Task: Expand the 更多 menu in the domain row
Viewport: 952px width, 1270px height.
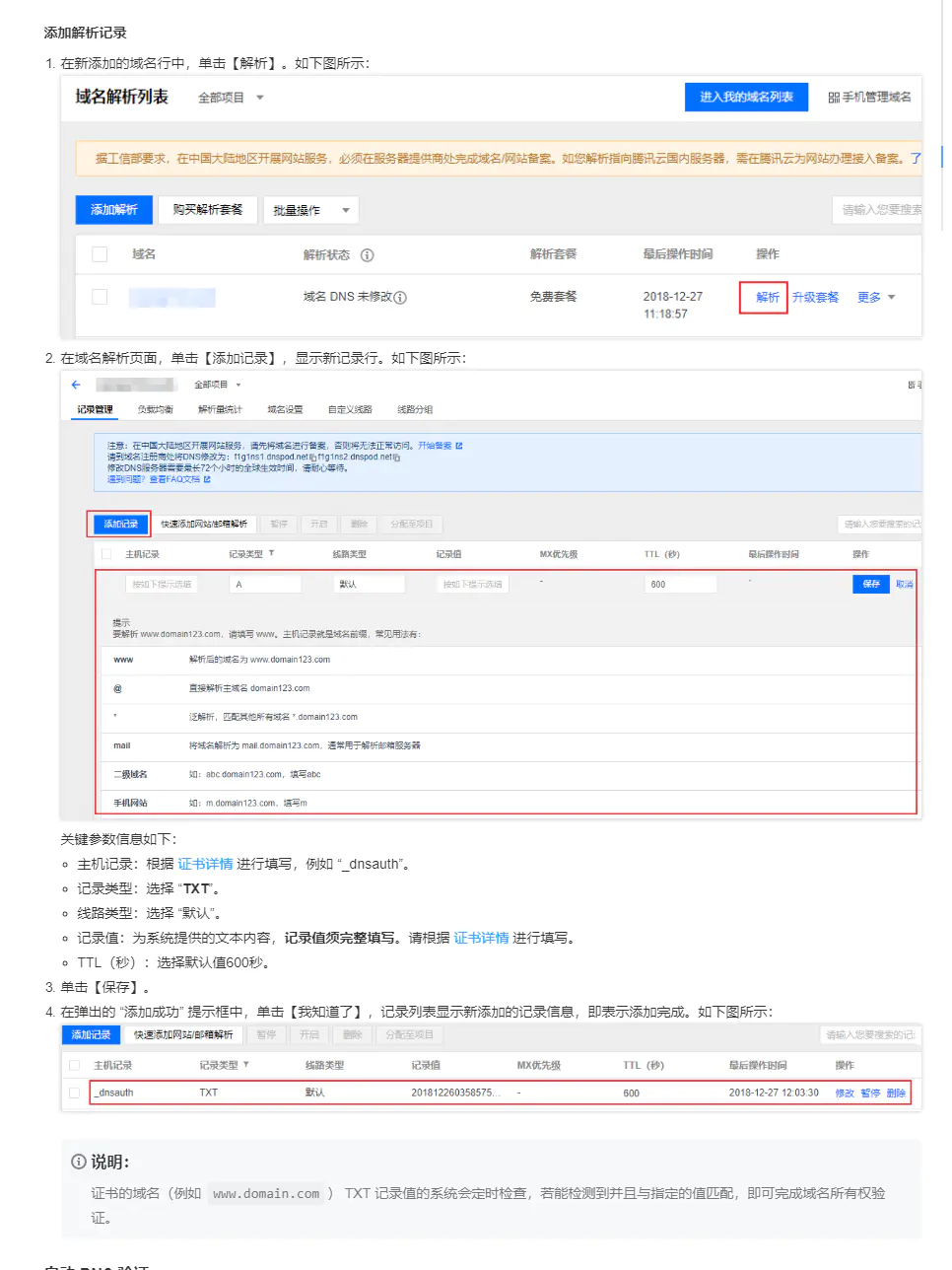Action: 876,297
